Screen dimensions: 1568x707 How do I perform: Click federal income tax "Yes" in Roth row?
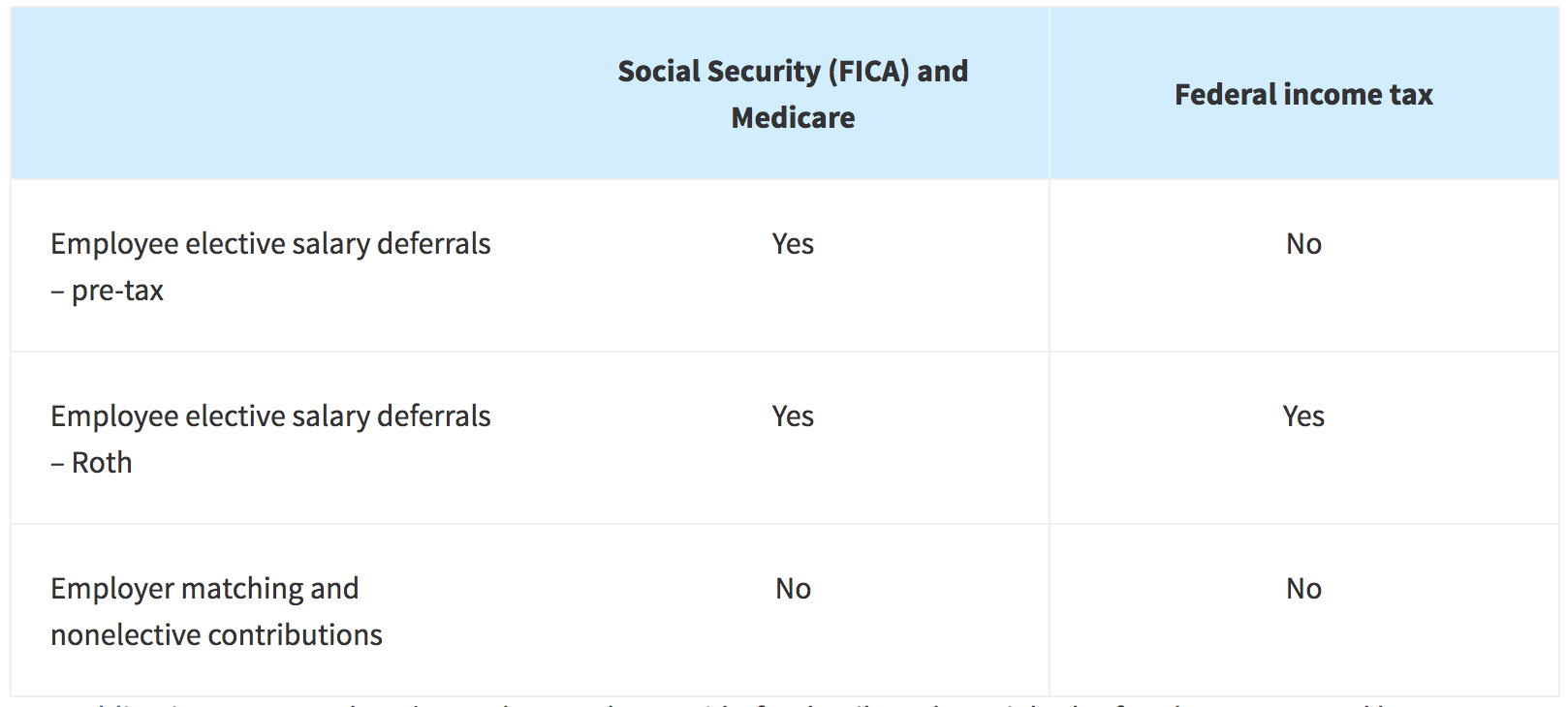click(x=1303, y=416)
